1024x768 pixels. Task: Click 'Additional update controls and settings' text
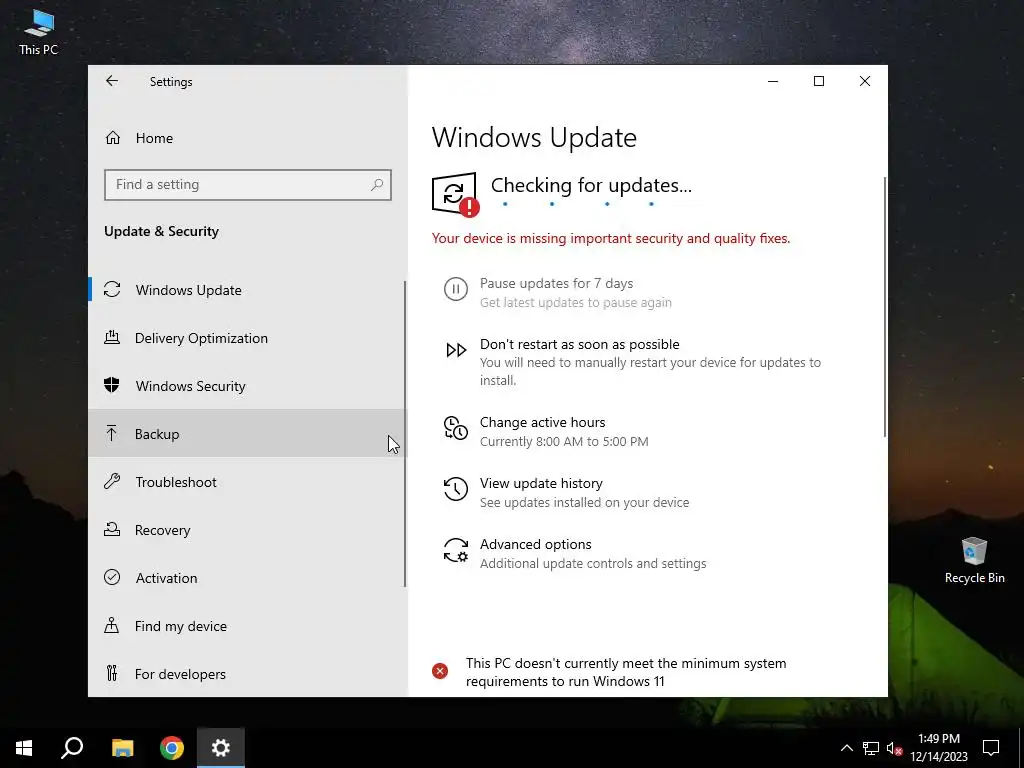pos(592,563)
